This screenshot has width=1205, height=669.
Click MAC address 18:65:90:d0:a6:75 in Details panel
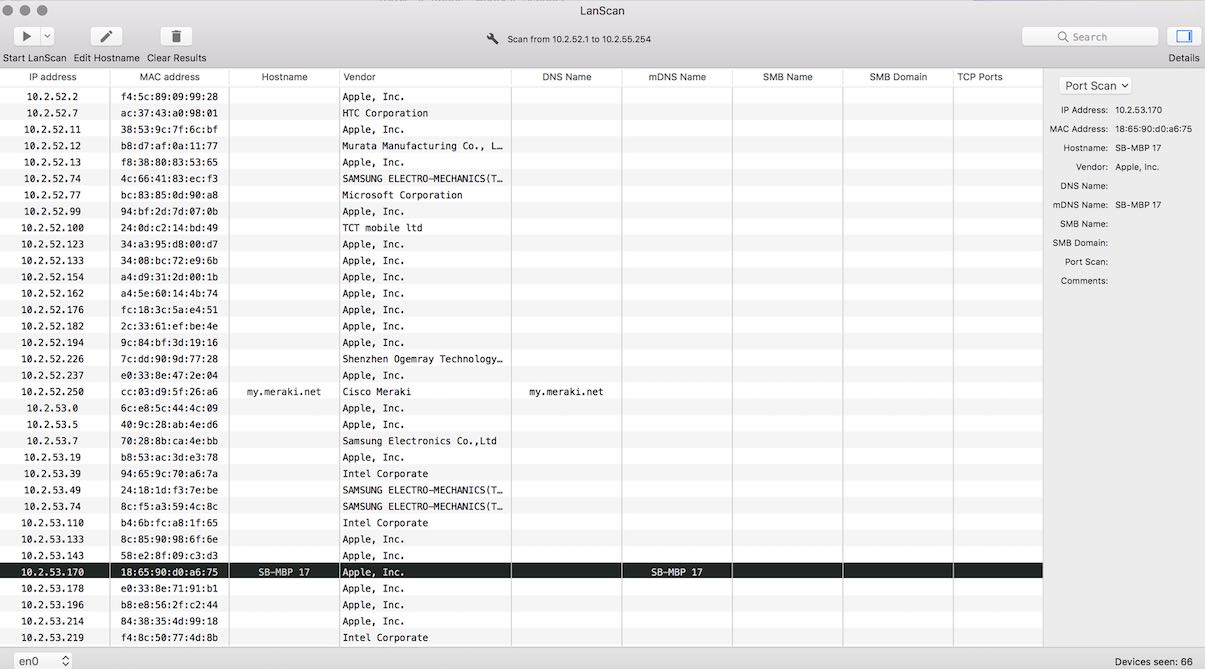pyautogui.click(x=1153, y=129)
